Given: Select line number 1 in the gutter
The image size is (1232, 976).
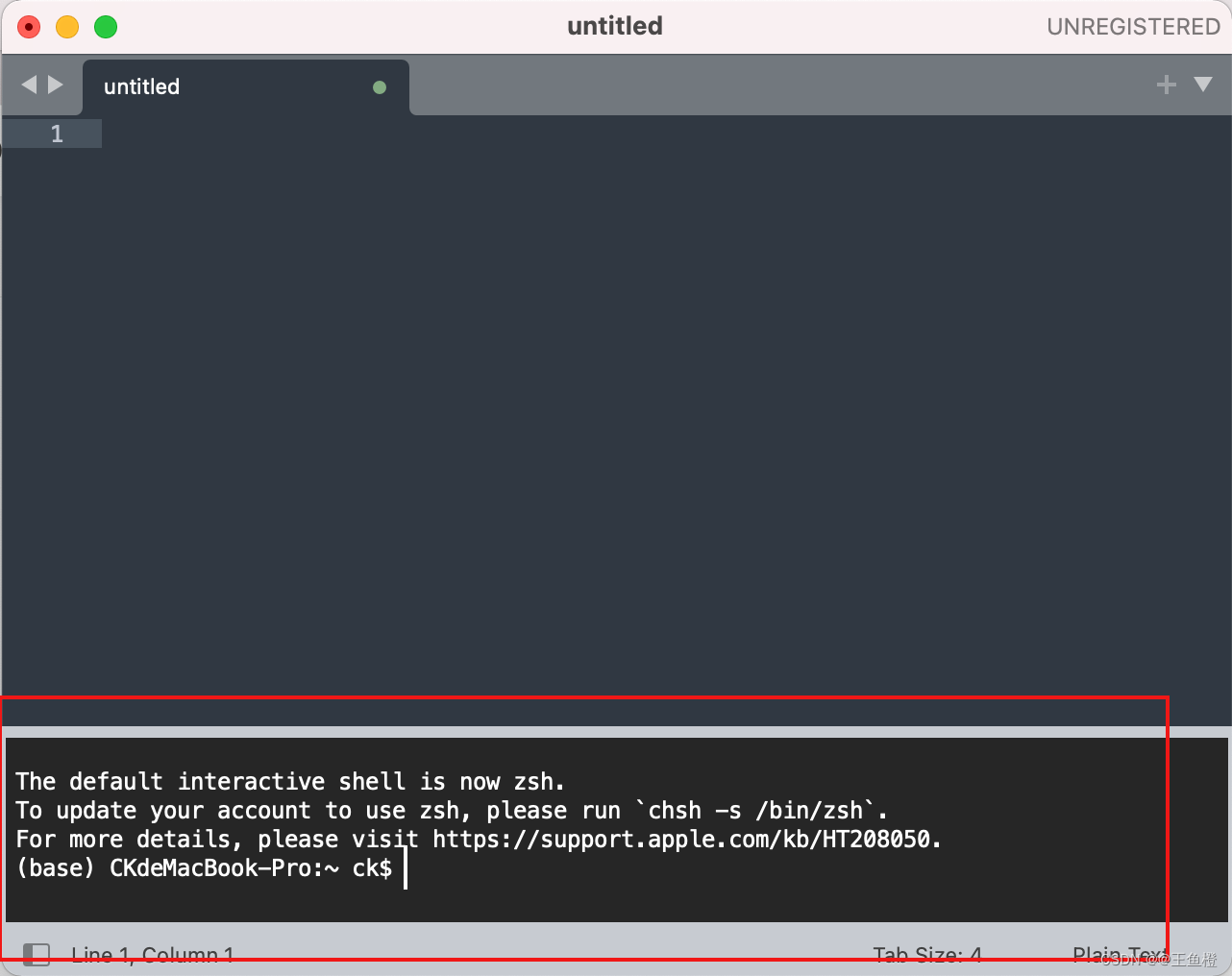Looking at the screenshot, I should pos(56,134).
